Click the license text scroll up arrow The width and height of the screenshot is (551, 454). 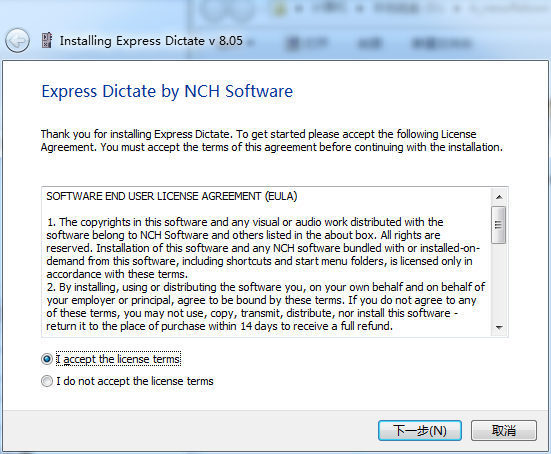499,197
